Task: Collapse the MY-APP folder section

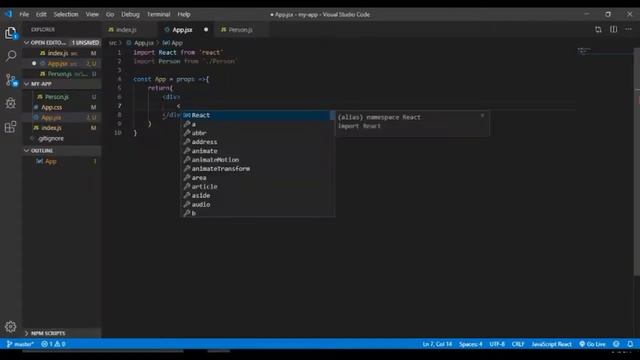Action: (x=61, y=84)
